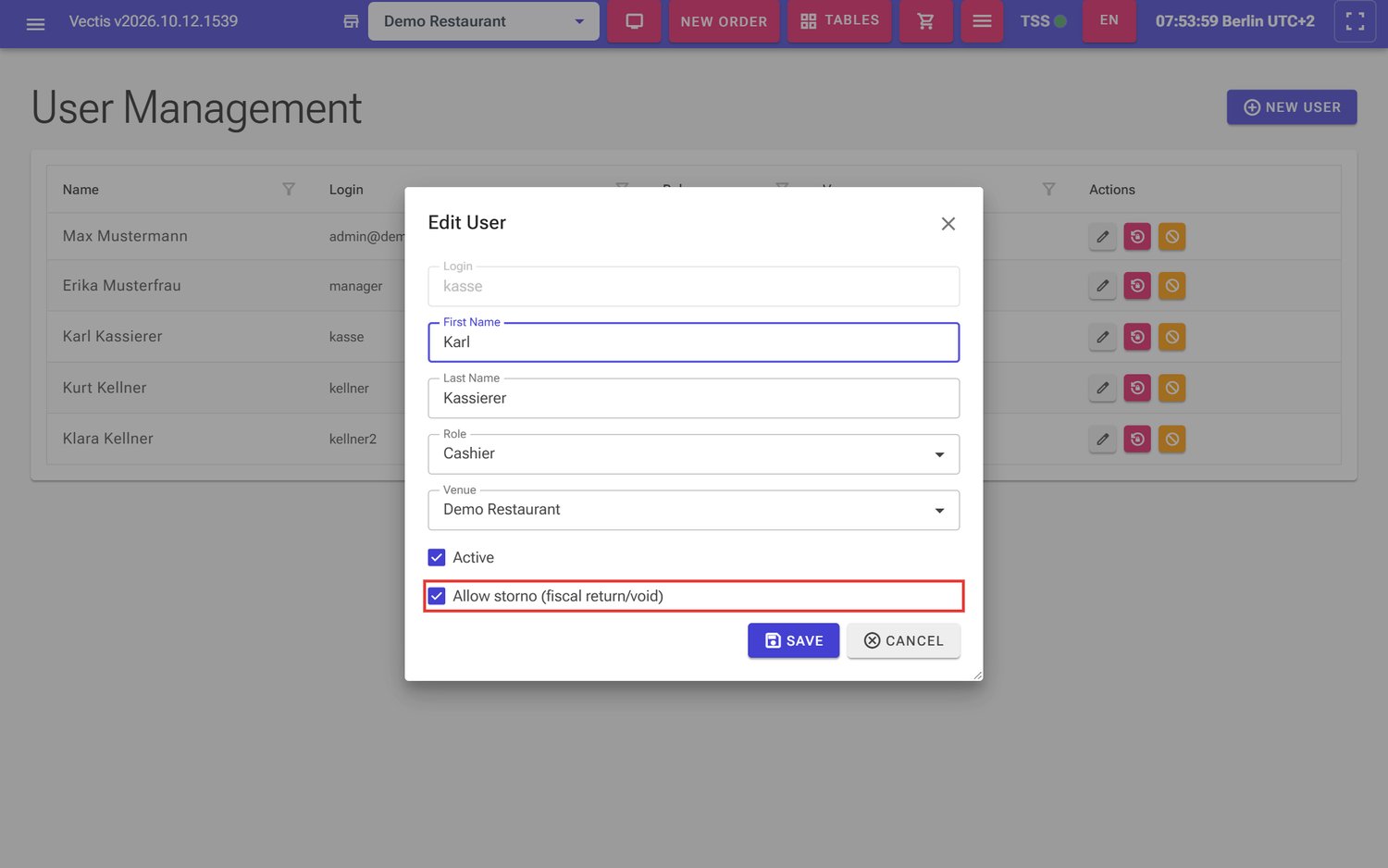Grab the dialog corner handle

coord(977,676)
